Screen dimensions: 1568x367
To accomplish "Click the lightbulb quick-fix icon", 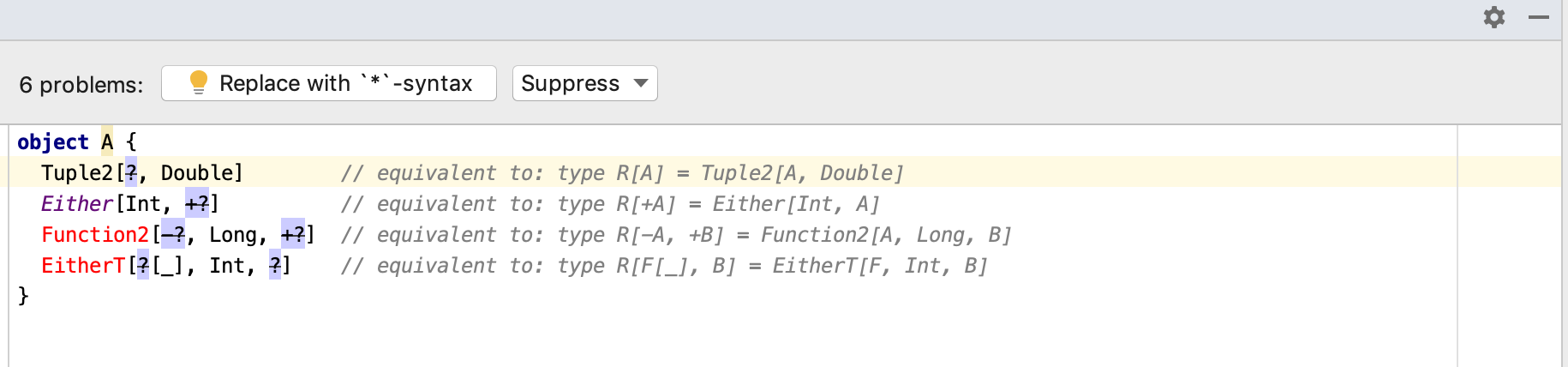I will 198,82.
